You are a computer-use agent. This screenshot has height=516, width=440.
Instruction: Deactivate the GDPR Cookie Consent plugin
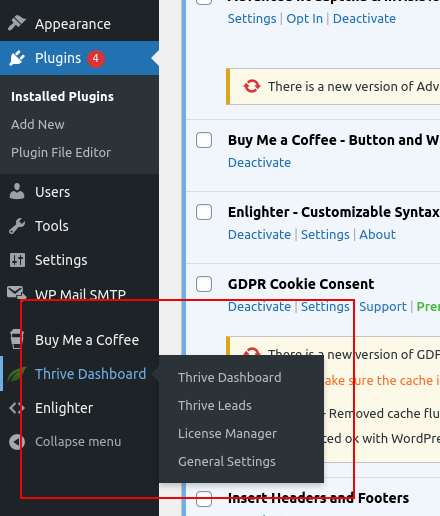(x=259, y=307)
